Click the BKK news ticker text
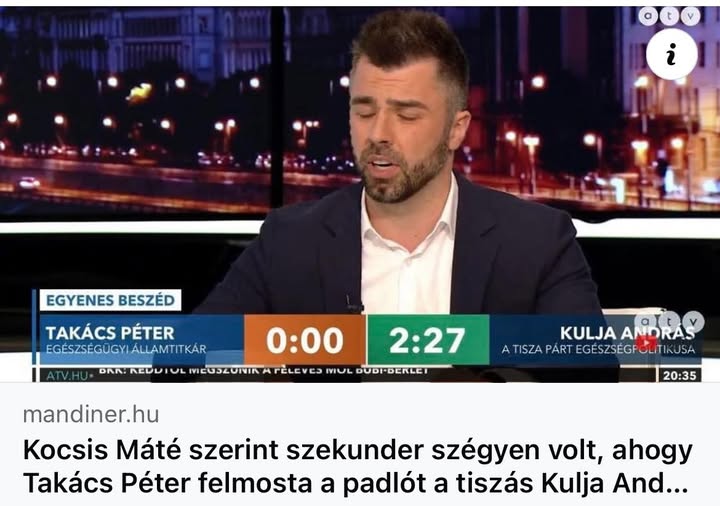The height and width of the screenshot is (506, 720). click(x=264, y=370)
